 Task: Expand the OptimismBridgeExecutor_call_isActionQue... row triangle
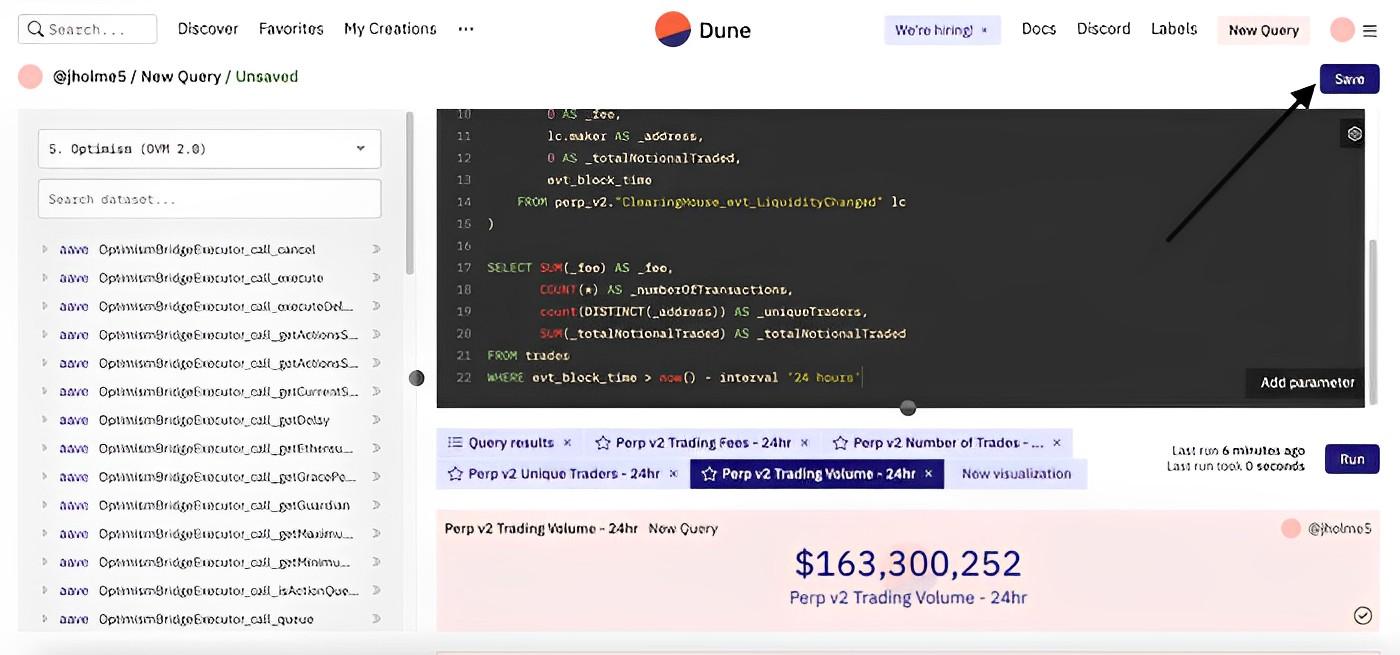[x=44, y=591]
